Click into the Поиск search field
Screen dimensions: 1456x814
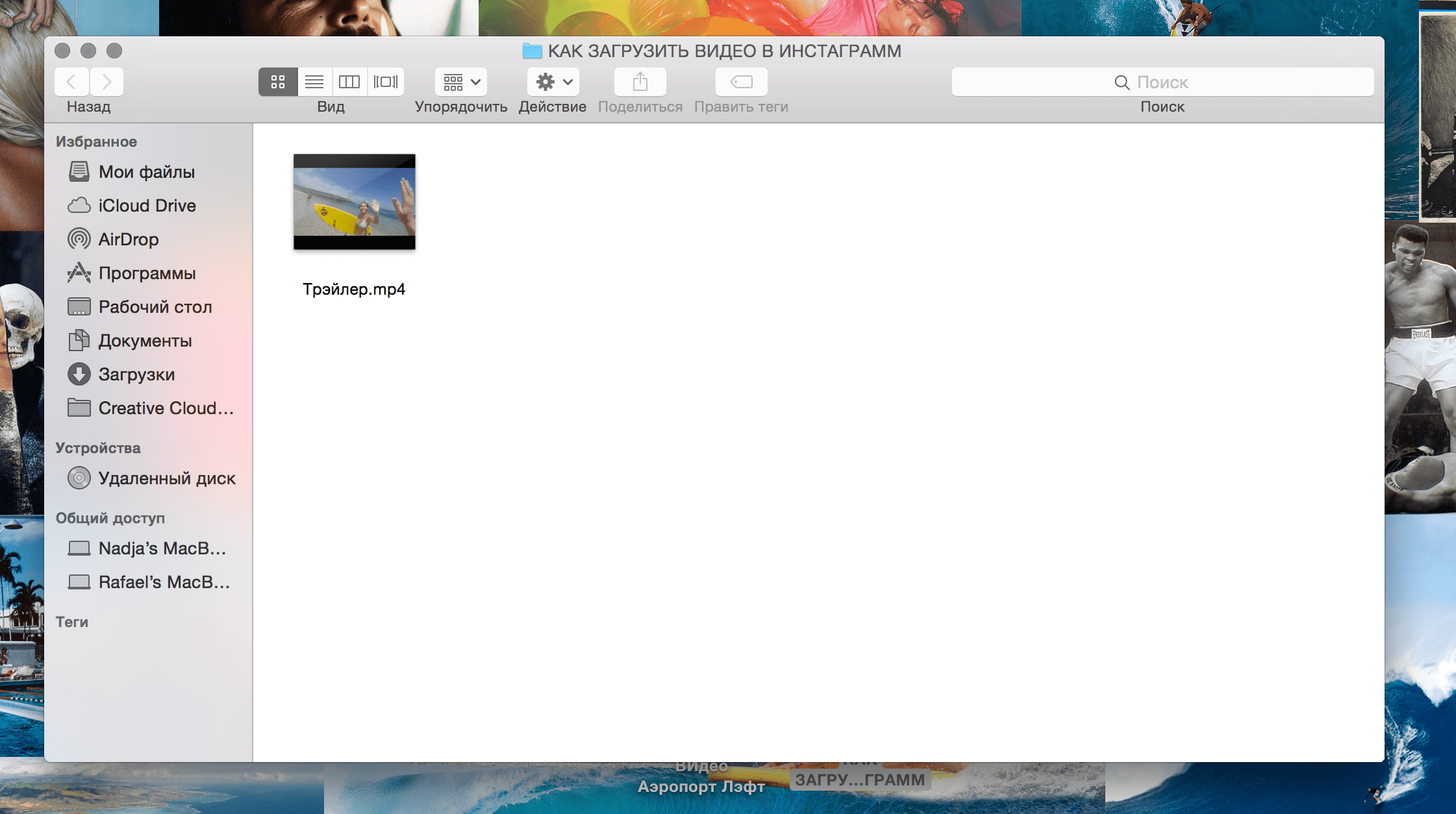pyautogui.click(x=1162, y=82)
